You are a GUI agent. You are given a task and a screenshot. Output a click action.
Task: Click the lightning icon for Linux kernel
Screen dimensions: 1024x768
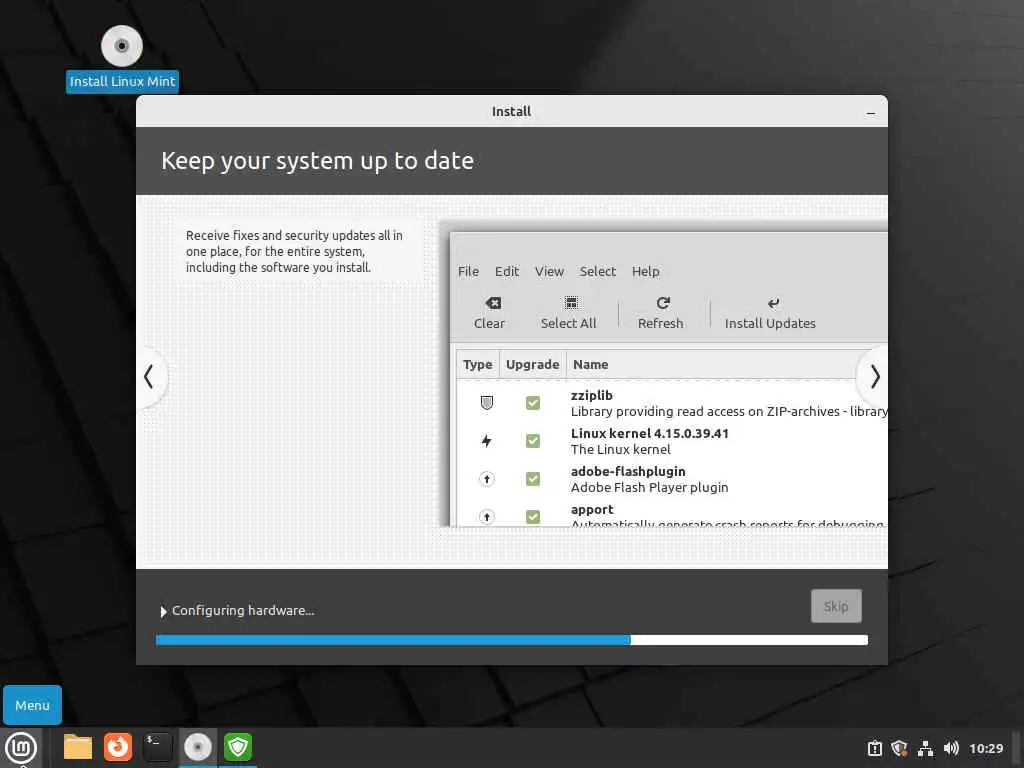pyautogui.click(x=487, y=441)
